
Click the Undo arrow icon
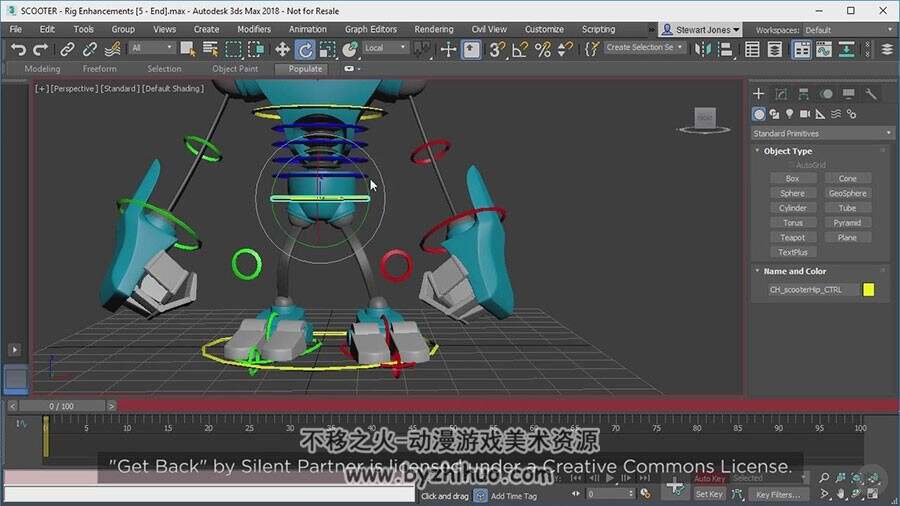pyautogui.click(x=18, y=50)
